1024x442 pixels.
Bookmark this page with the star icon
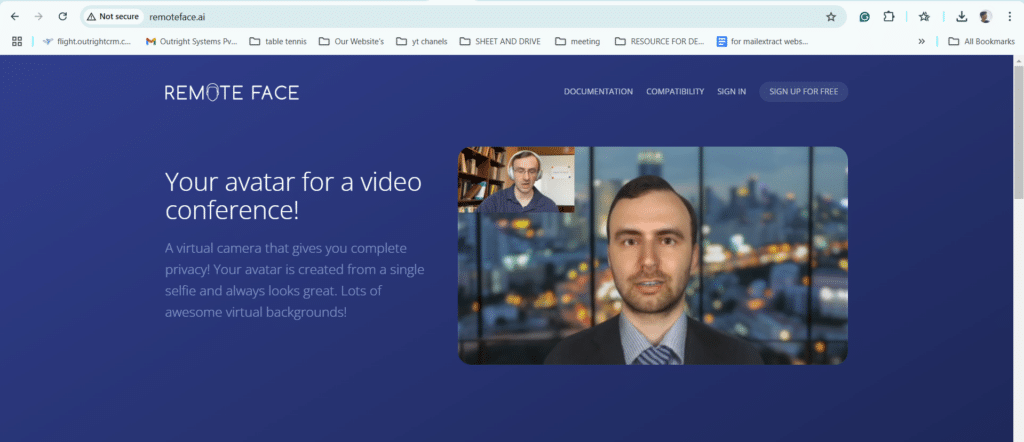point(831,17)
